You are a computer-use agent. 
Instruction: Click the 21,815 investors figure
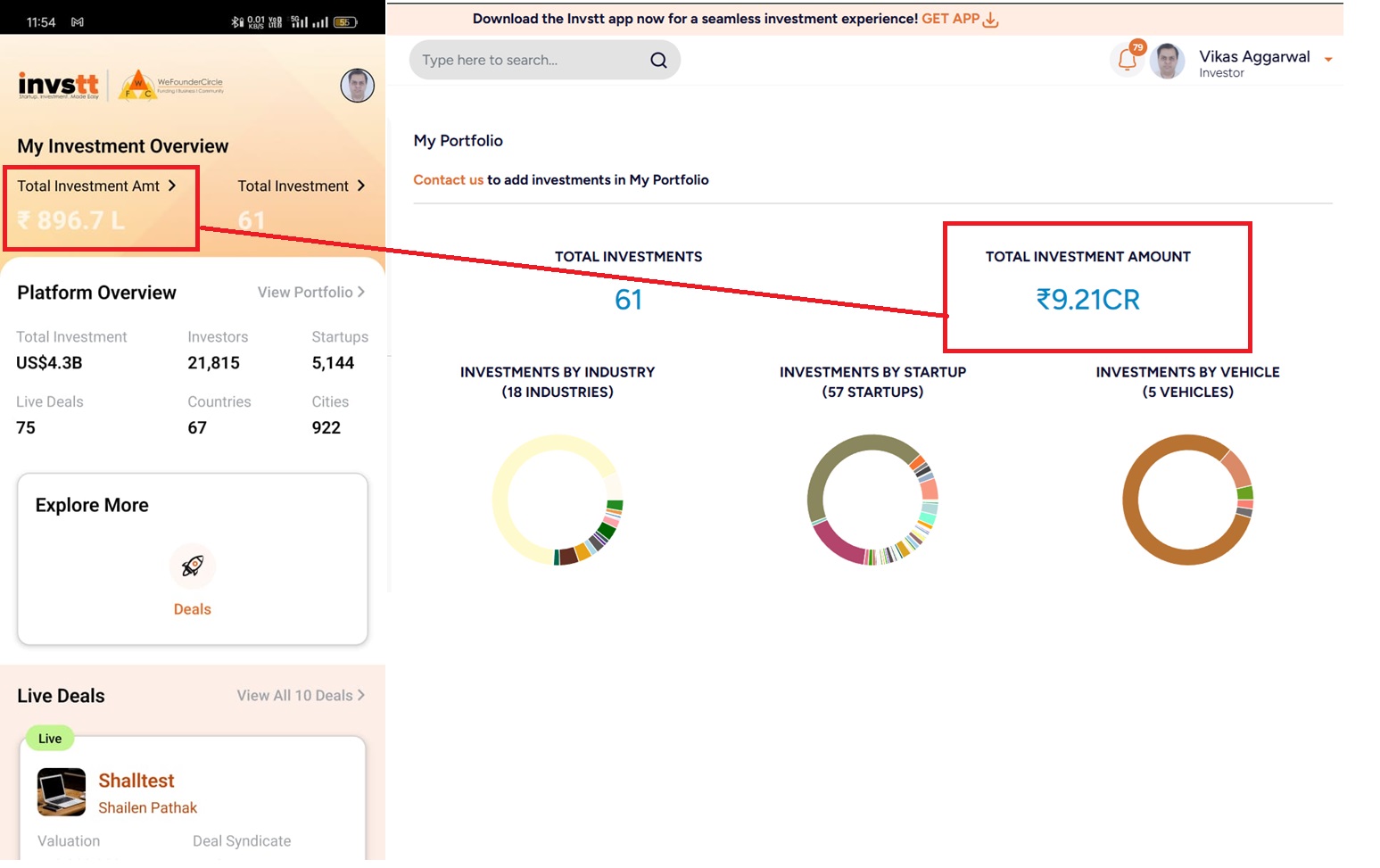click(213, 363)
